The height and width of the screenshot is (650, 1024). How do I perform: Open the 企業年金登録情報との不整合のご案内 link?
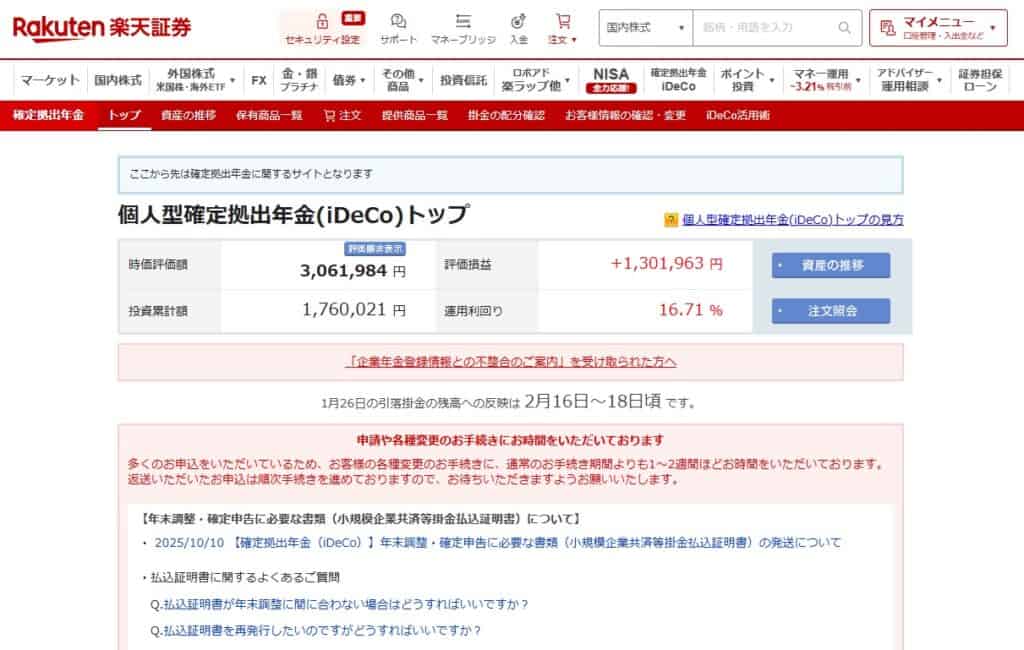[x=512, y=361]
